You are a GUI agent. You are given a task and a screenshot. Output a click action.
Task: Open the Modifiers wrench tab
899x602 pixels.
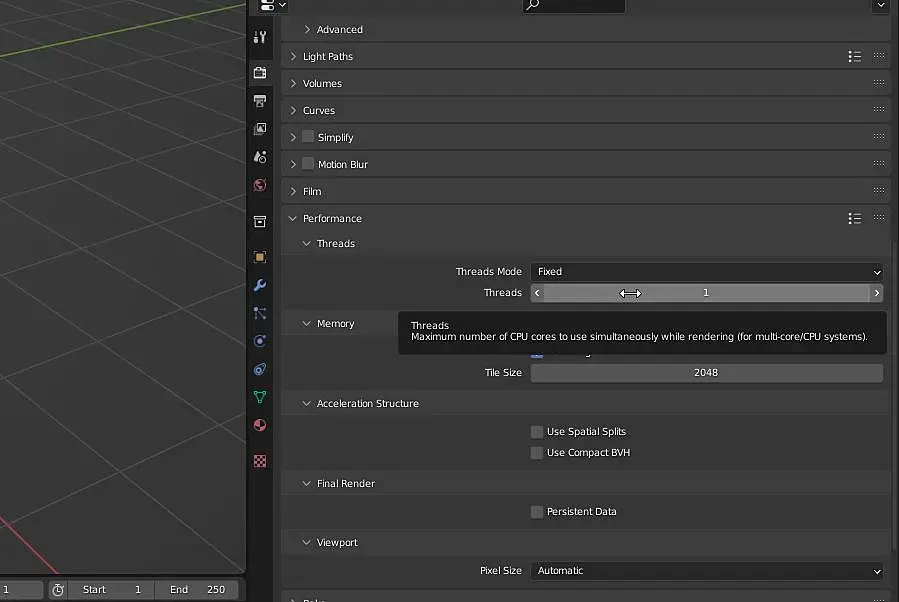coord(260,285)
